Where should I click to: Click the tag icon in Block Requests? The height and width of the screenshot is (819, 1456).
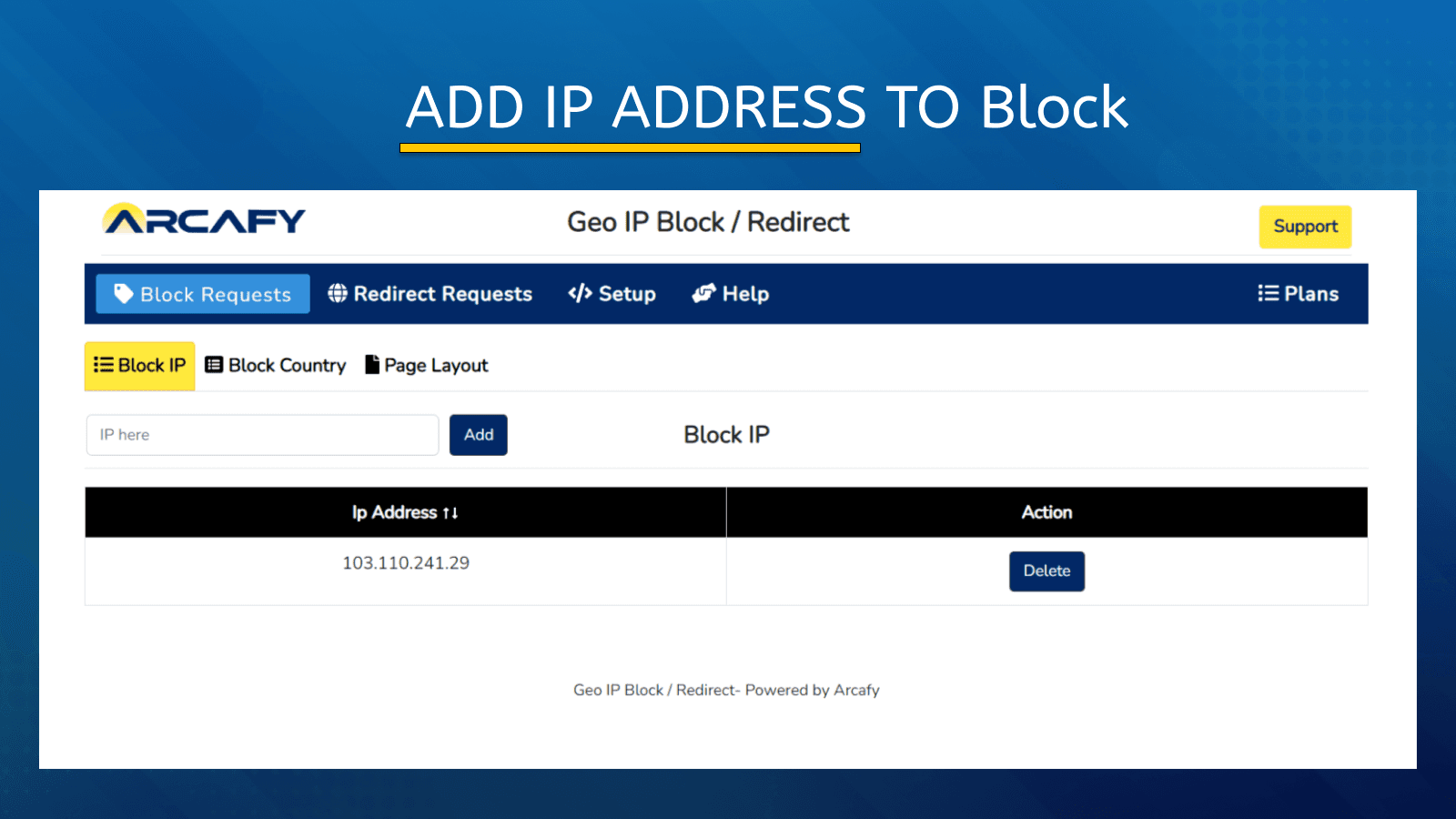pyautogui.click(x=124, y=294)
